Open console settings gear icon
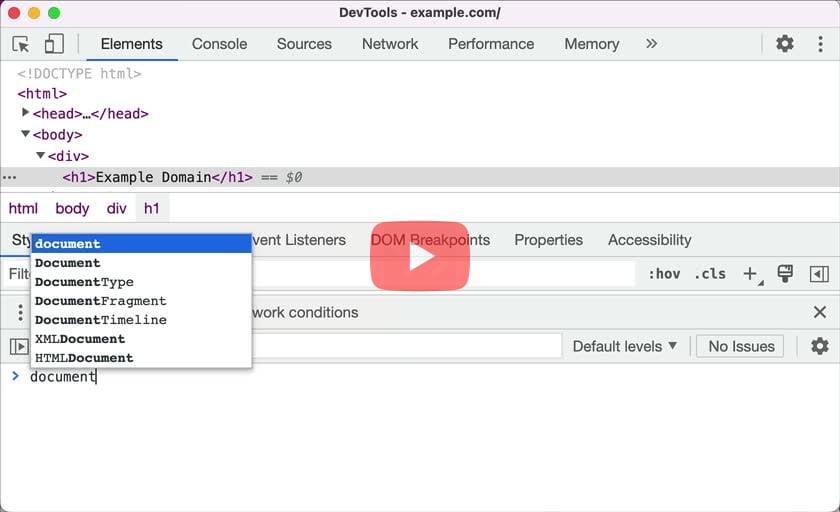Image resolution: width=840 pixels, height=512 pixels. 819,347
